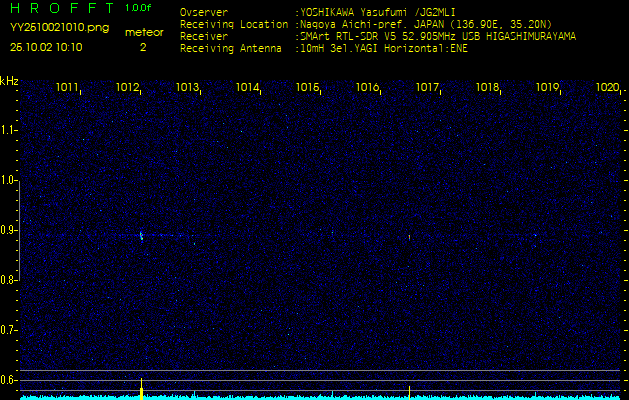Click the 25.10.02 10:10 timestamp
The width and height of the screenshot is (629, 400).
click(46, 47)
